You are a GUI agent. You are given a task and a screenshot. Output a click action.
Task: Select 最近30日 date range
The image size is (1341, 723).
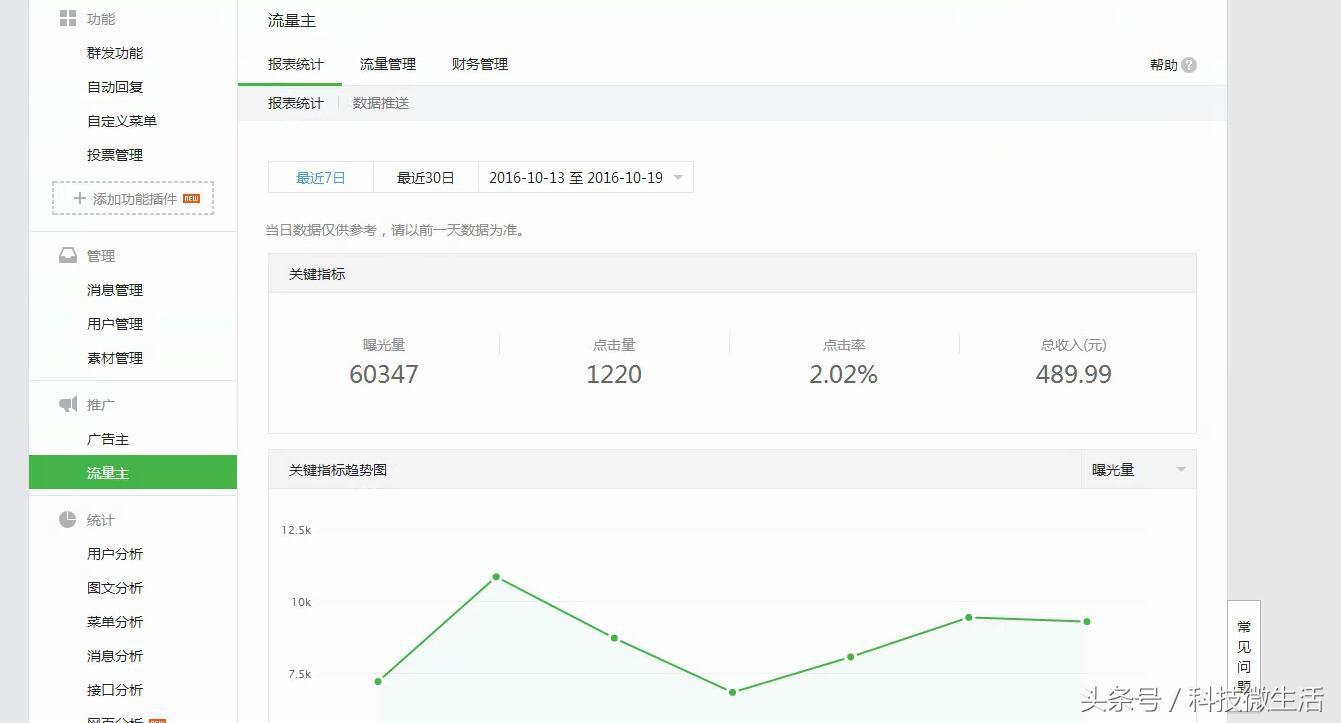pyautogui.click(x=426, y=177)
